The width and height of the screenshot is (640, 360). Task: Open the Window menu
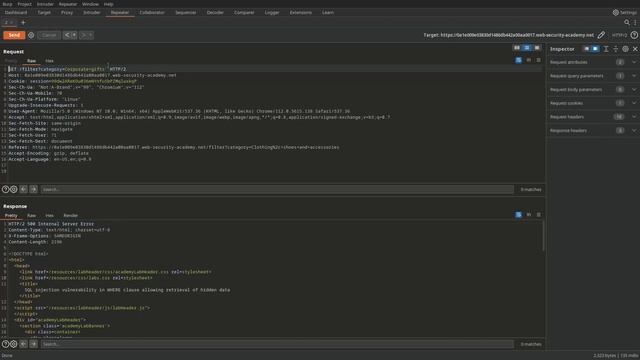point(90,4)
